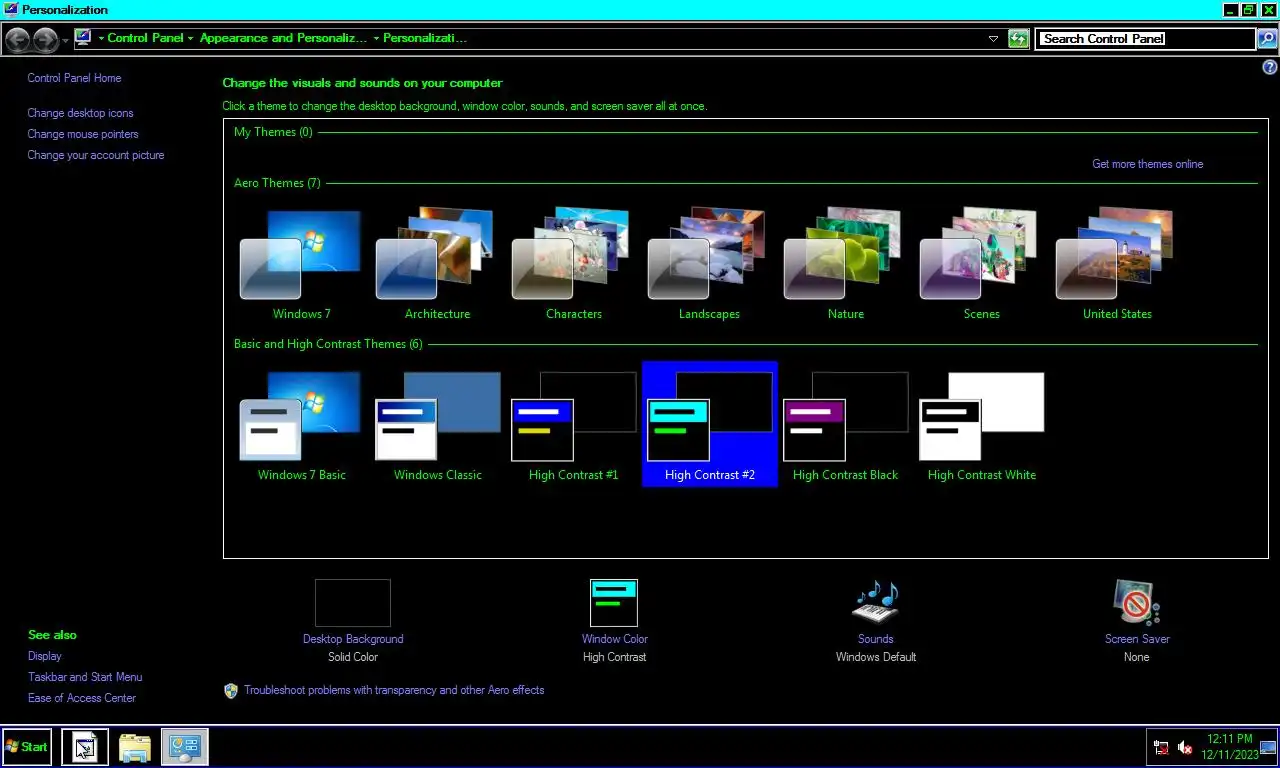This screenshot has height=768, width=1280.
Task: Select the Landscapes theme
Action: point(709,264)
